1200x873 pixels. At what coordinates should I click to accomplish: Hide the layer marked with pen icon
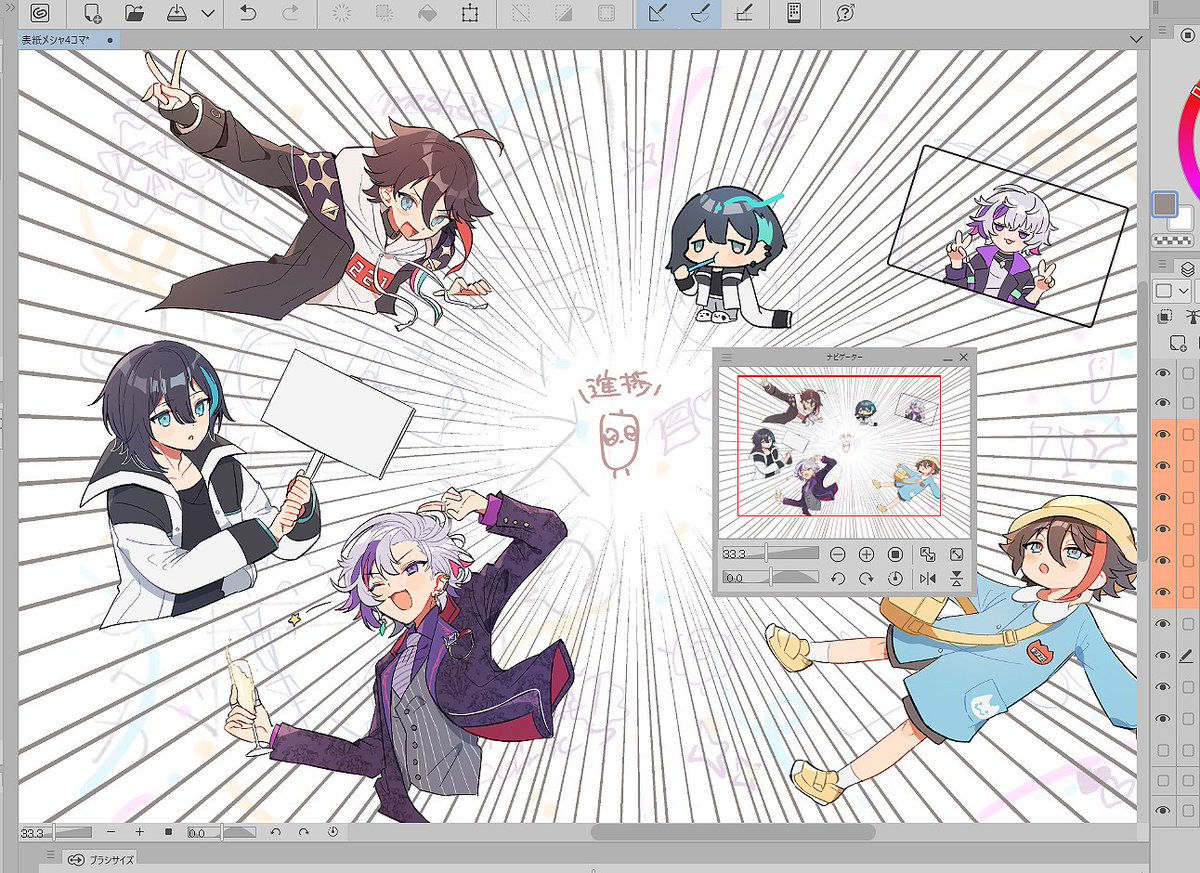tap(1163, 655)
